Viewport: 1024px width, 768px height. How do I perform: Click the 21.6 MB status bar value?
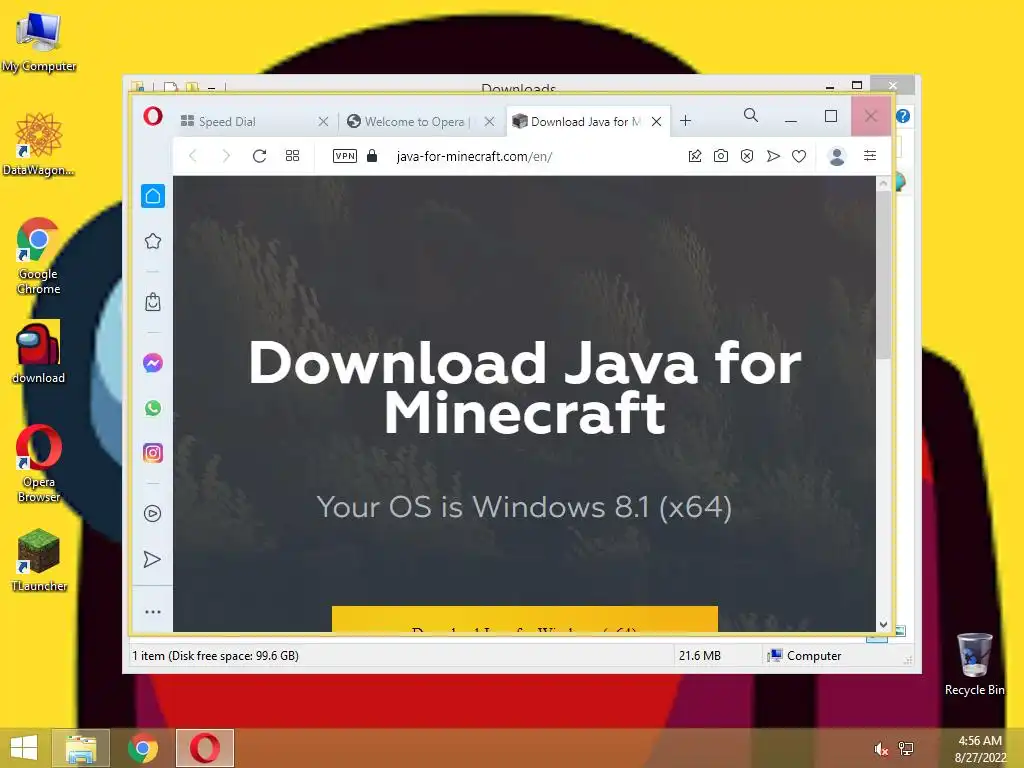coord(699,656)
